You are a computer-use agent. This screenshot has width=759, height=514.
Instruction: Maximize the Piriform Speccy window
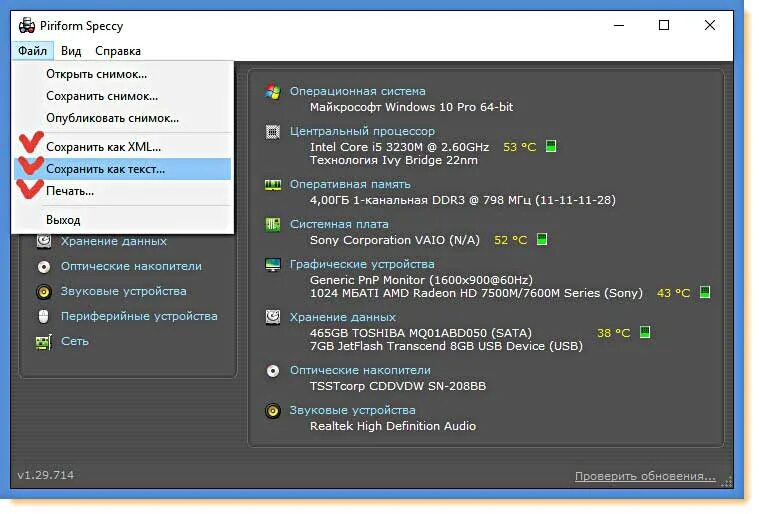(x=664, y=25)
